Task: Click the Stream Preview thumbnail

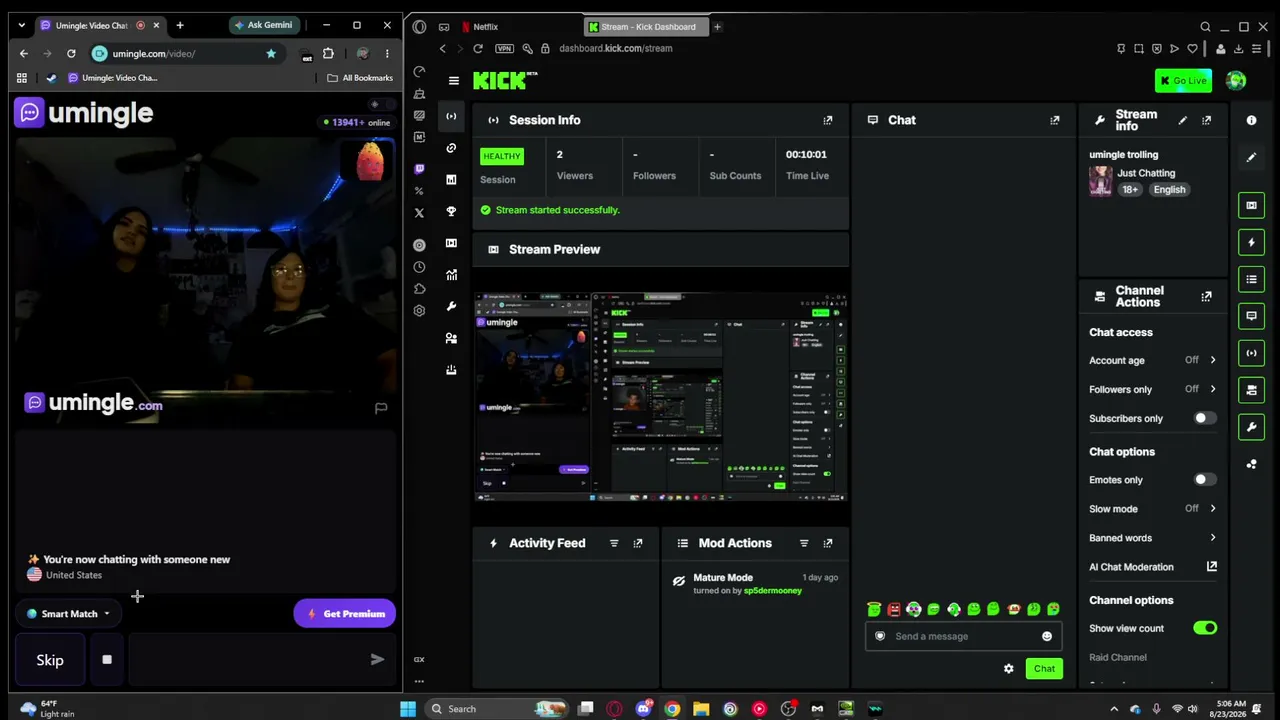Action: point(661,396)
